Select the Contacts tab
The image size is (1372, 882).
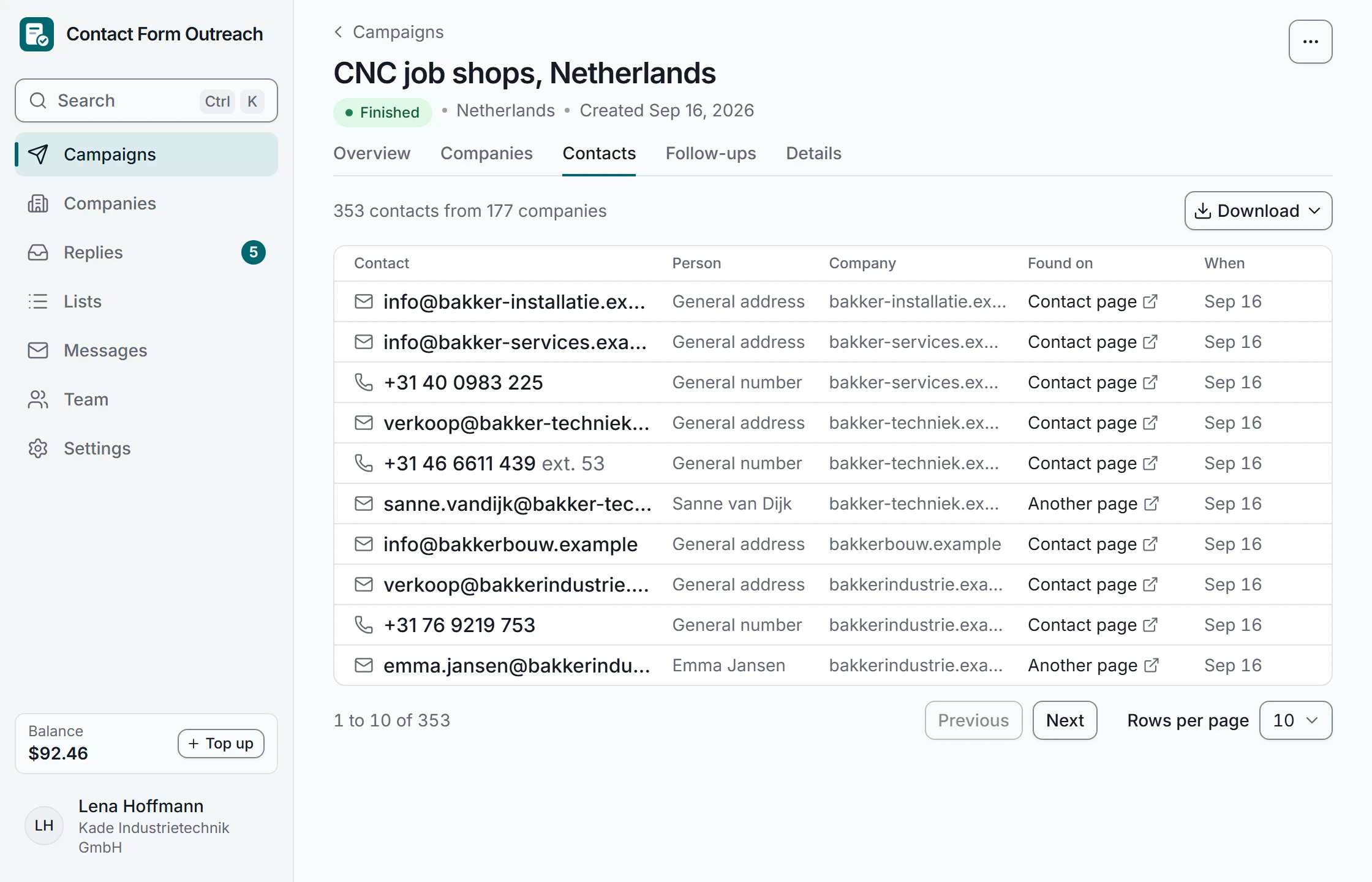pyautogui.click(x=599, y=153)
